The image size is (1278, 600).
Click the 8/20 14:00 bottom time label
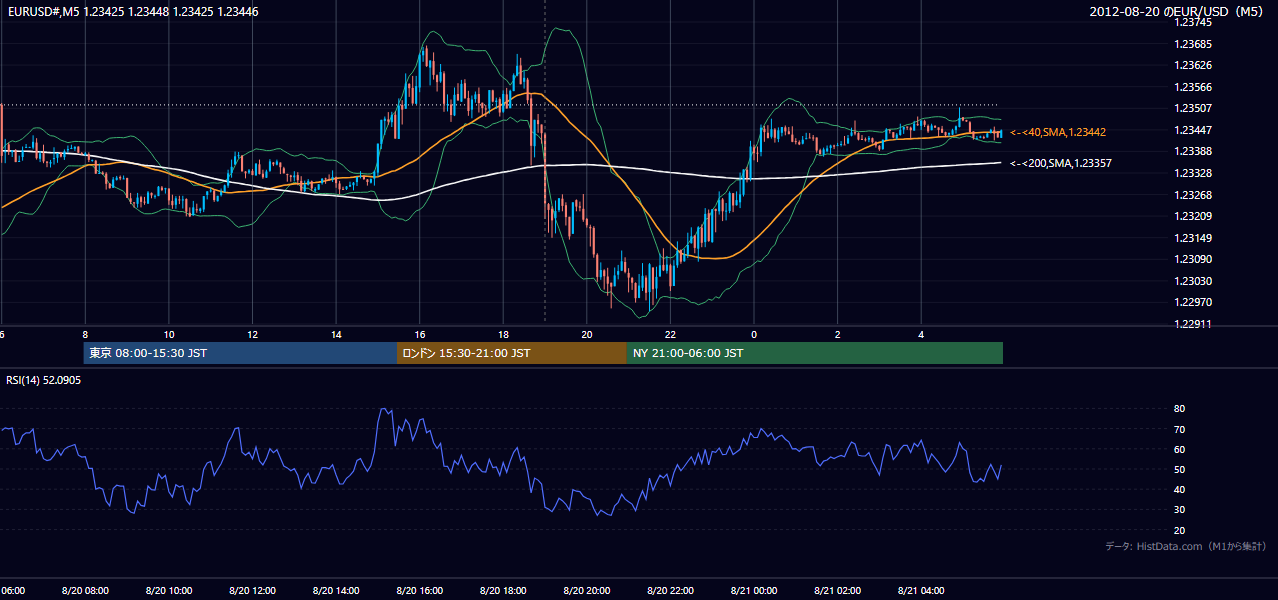(335, 591)
